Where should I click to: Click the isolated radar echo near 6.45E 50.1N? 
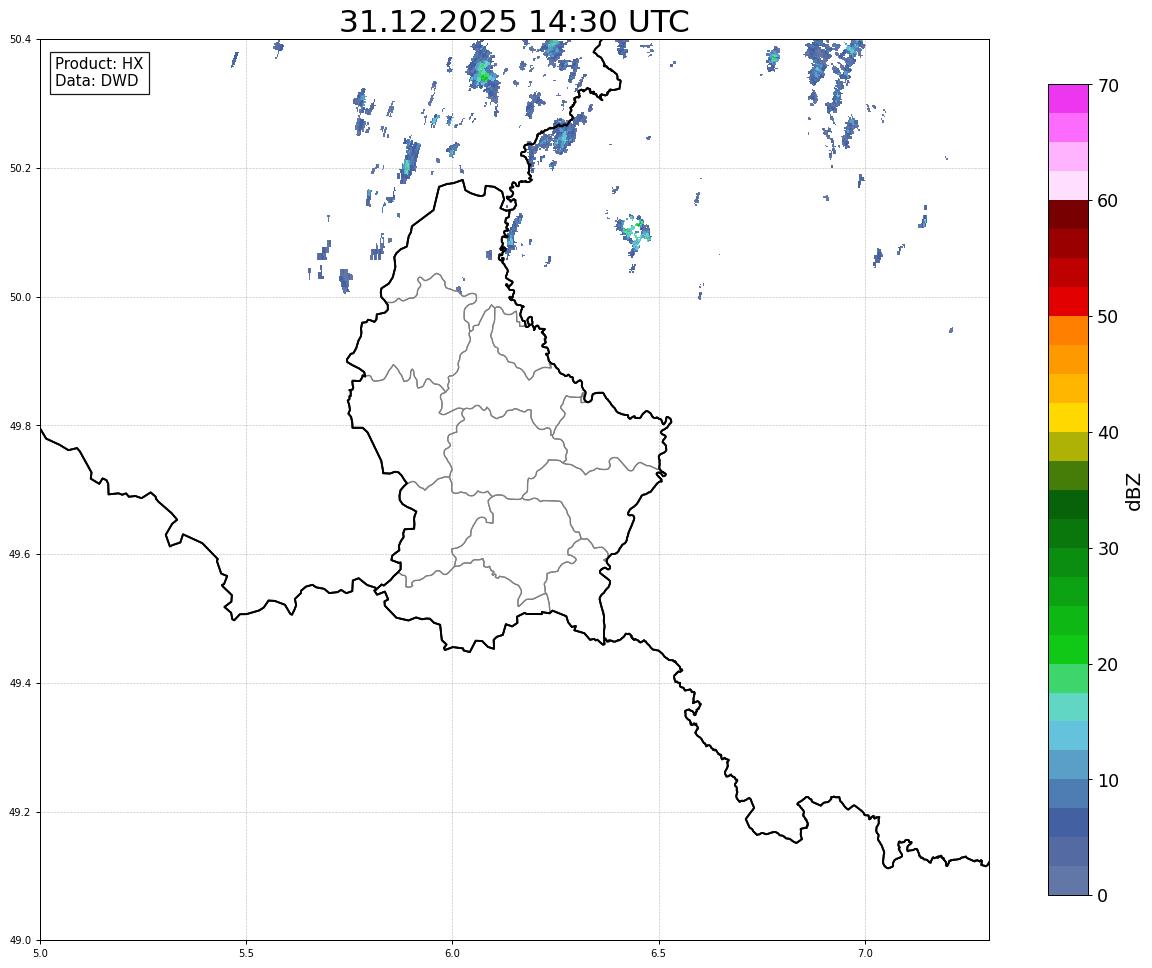[x=633, y=232]
